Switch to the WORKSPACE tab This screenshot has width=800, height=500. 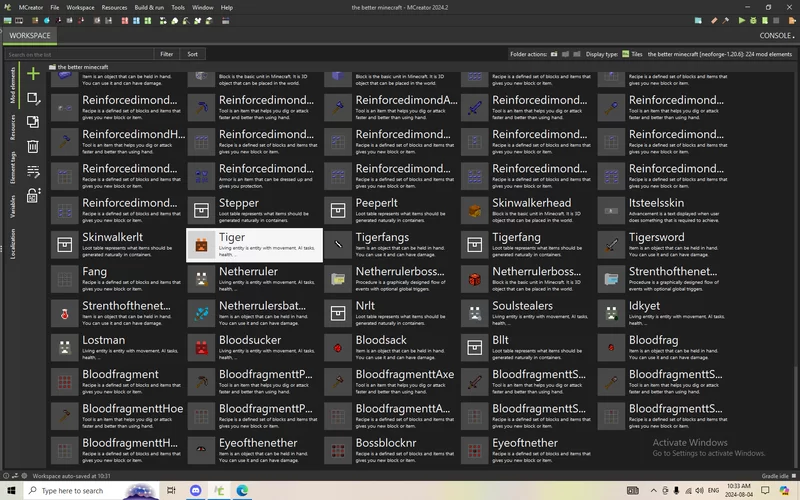coord(30,36)
